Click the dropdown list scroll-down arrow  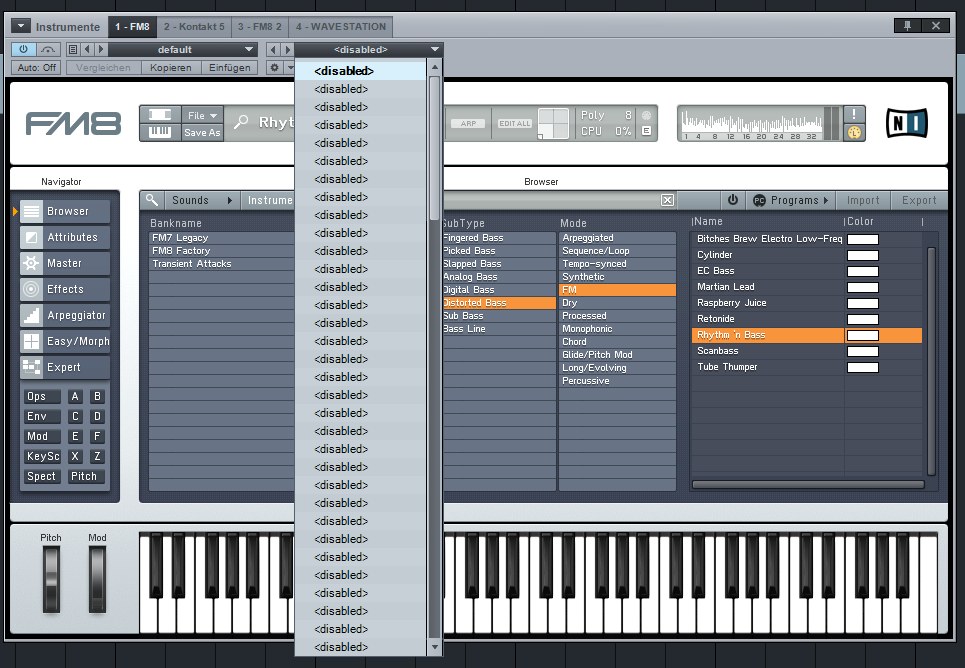(434, 647)
